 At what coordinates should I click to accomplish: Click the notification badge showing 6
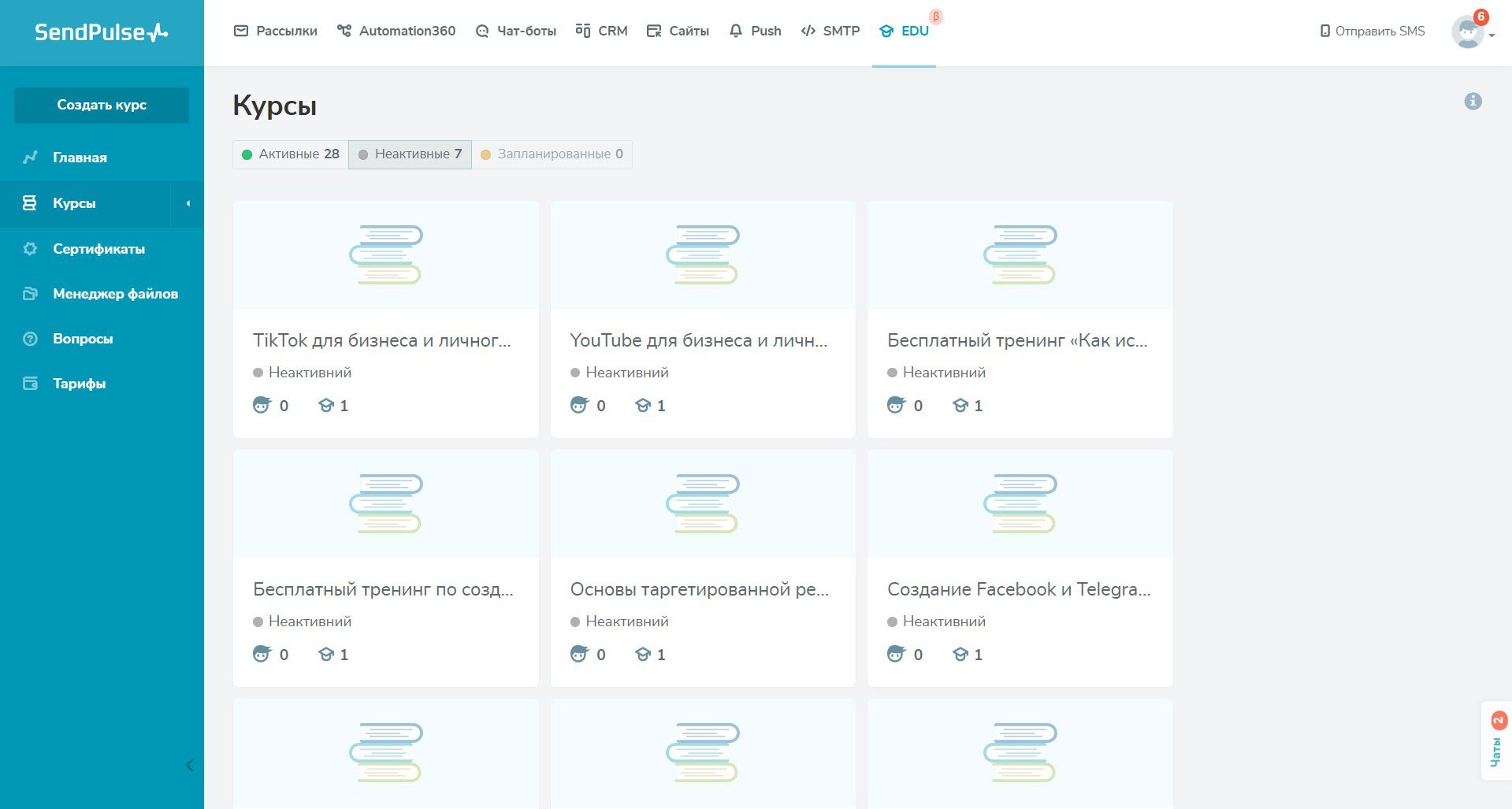(1481, 16)
